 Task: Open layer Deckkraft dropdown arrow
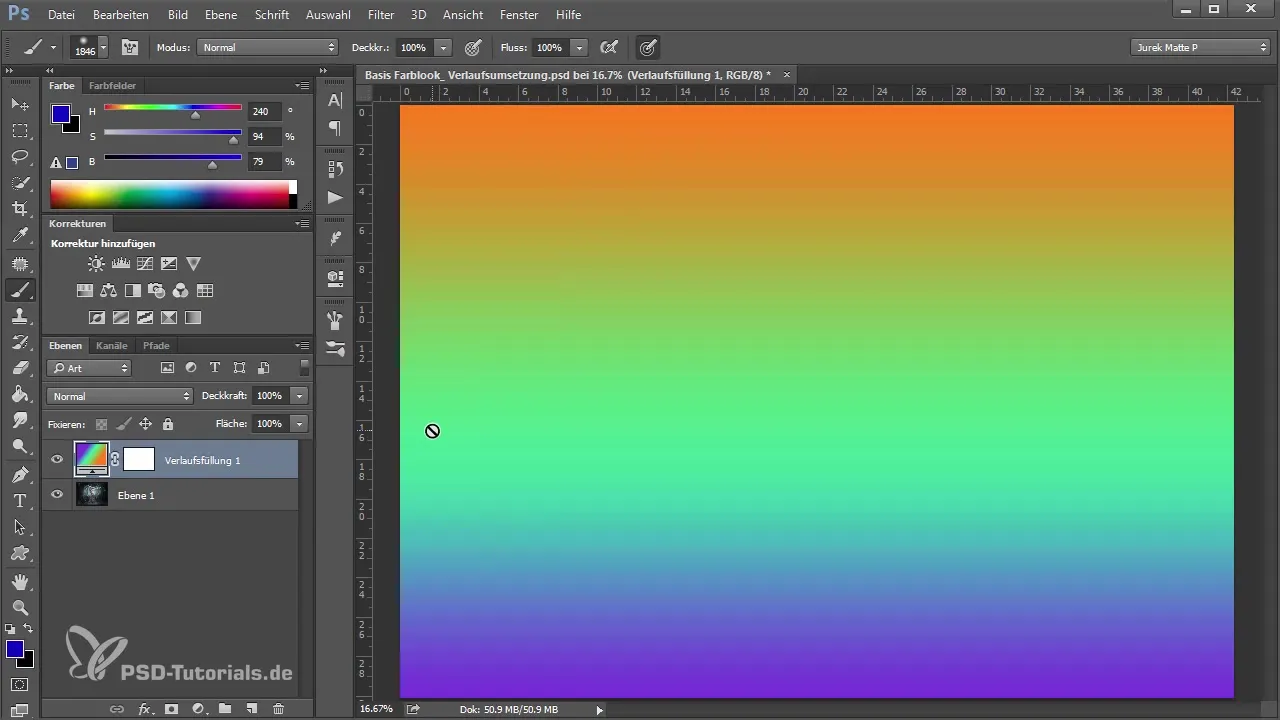click(299, 396)
